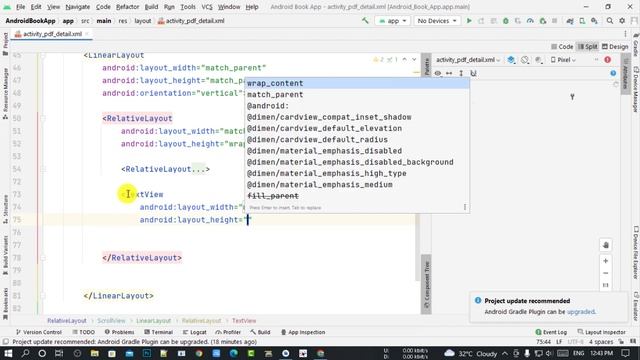Open the activity_pdf_detail.xml file dropdown in preview
The image size is (640, 360).
468,60
